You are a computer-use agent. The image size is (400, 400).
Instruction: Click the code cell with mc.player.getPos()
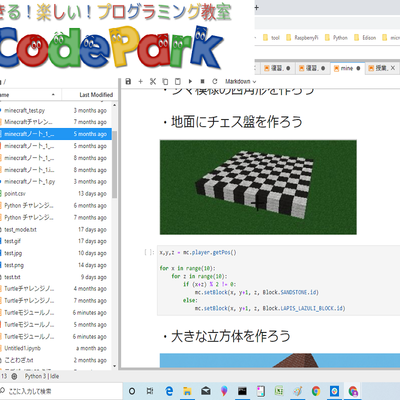(278, 280)
